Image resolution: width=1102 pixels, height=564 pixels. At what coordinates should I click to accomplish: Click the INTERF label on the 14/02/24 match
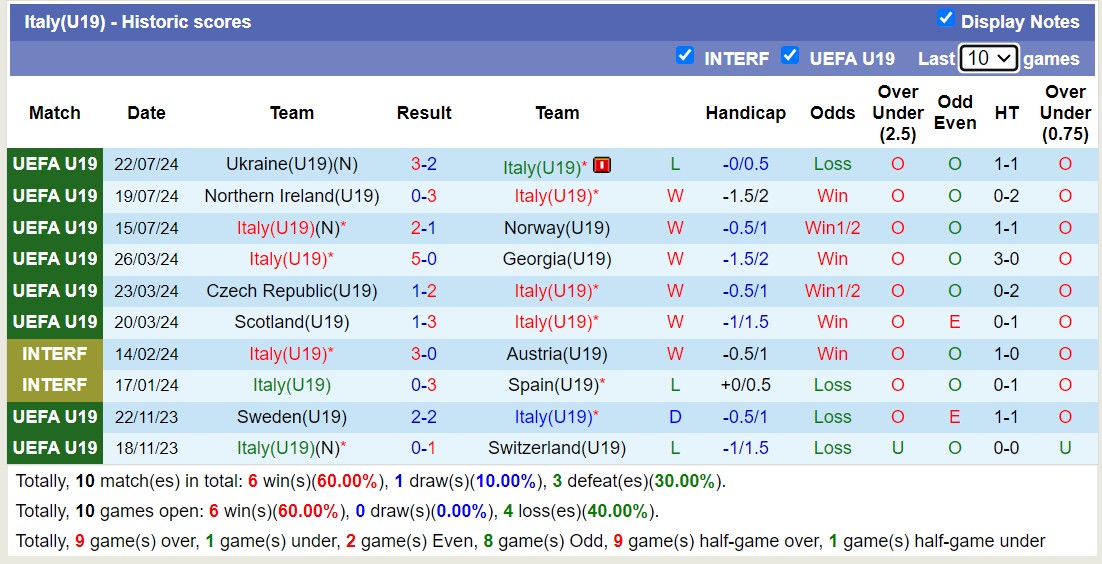point(55,354)
